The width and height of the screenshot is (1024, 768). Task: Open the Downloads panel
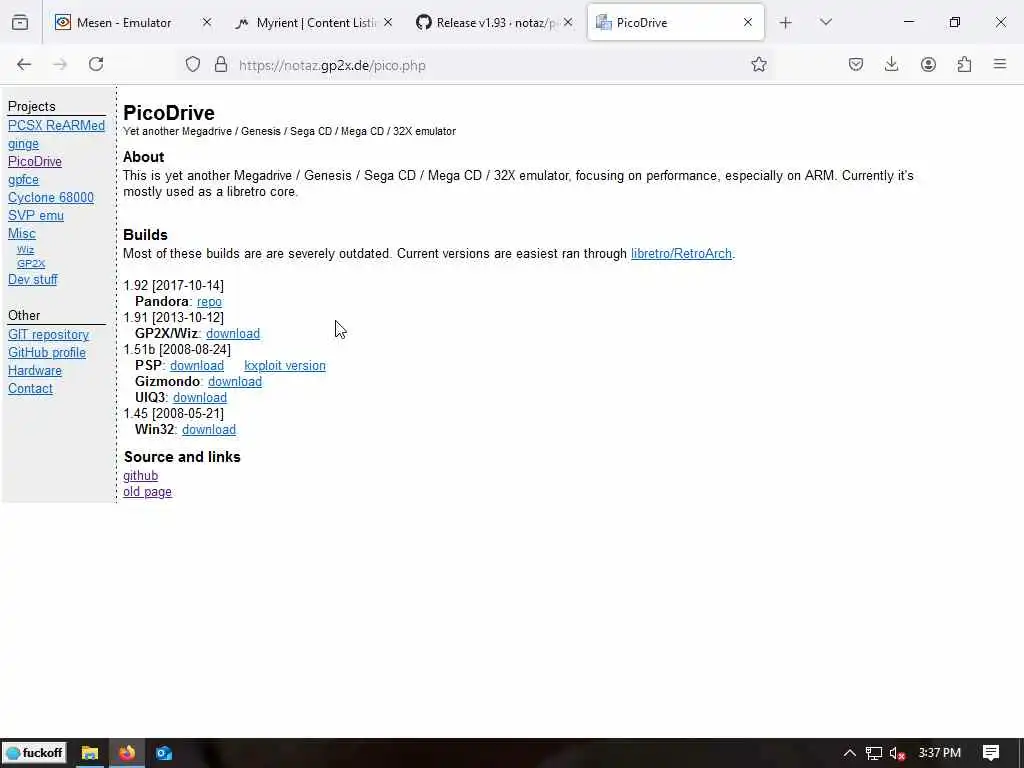891,64
